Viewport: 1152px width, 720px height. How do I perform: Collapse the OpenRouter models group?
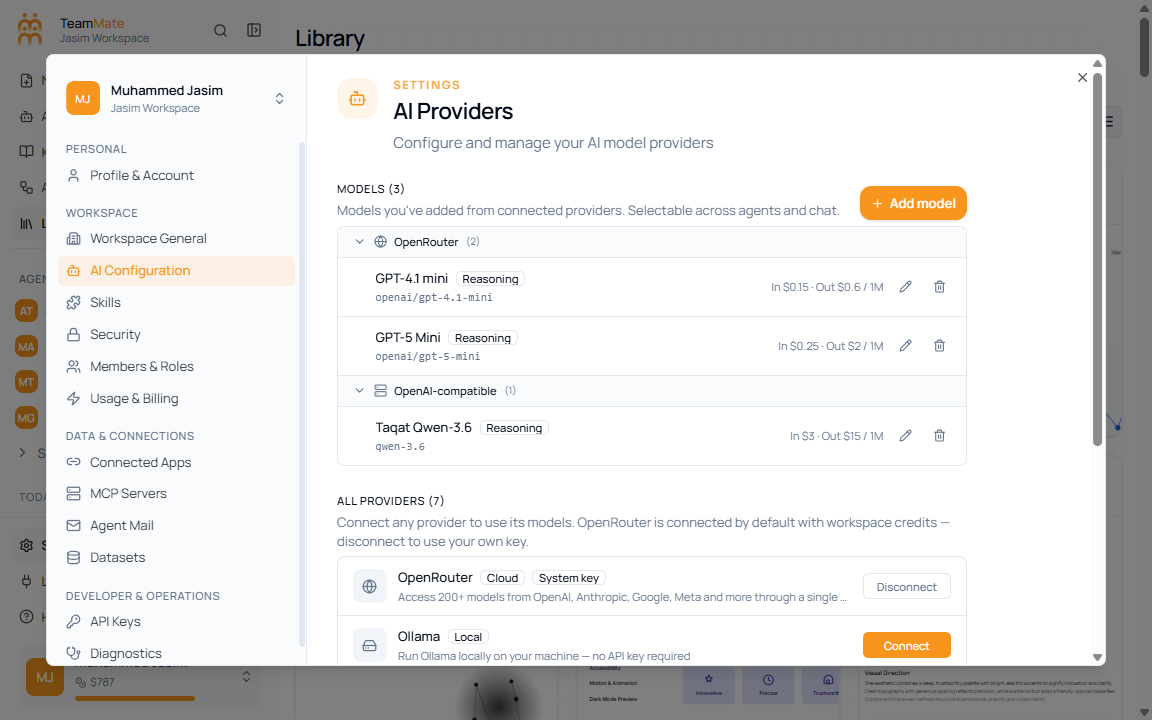click(x=359, y=242)
